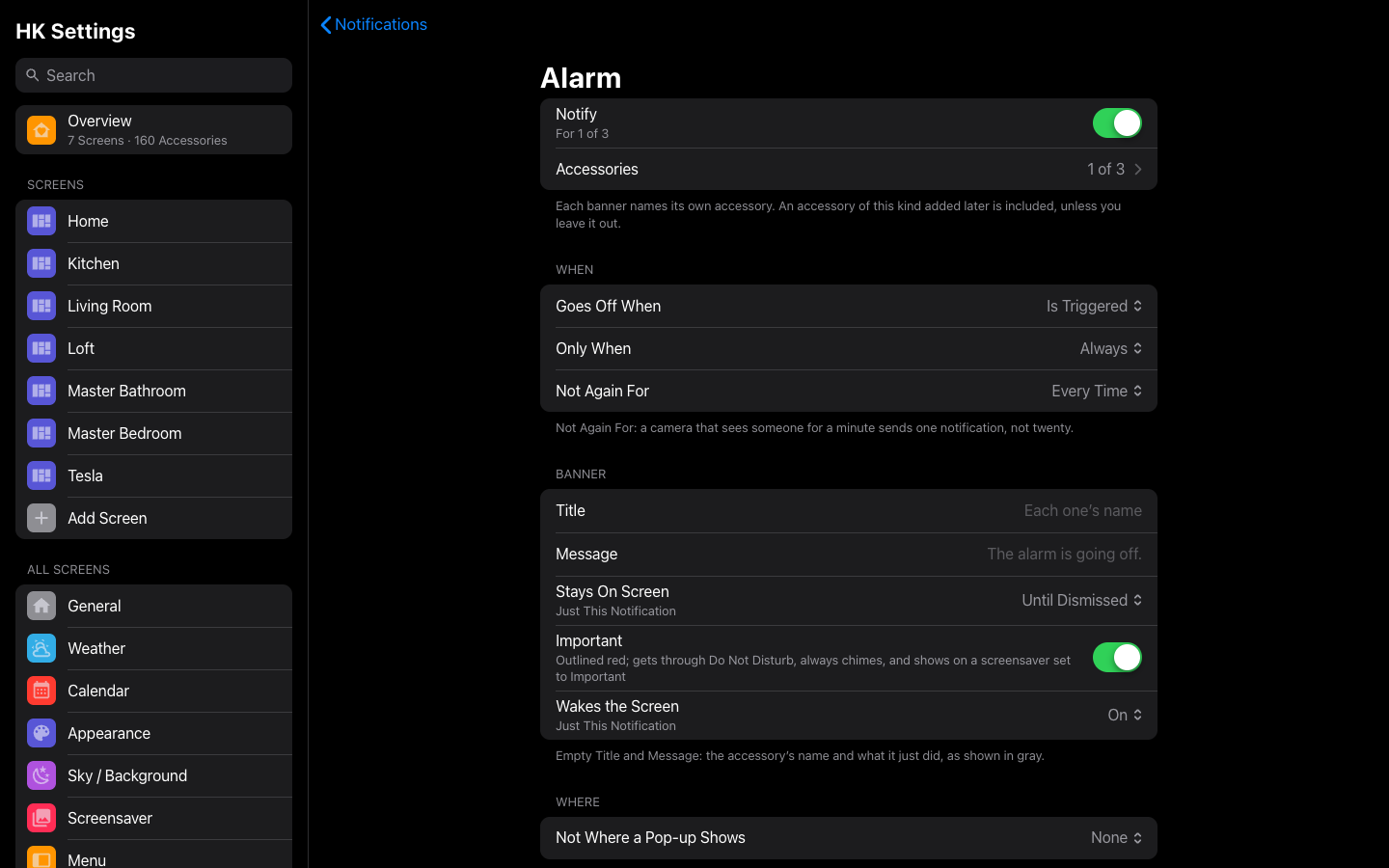Open the Accessories 1 of 3 row
This screenshot has height=868, width=1389.
click(849, 169)
